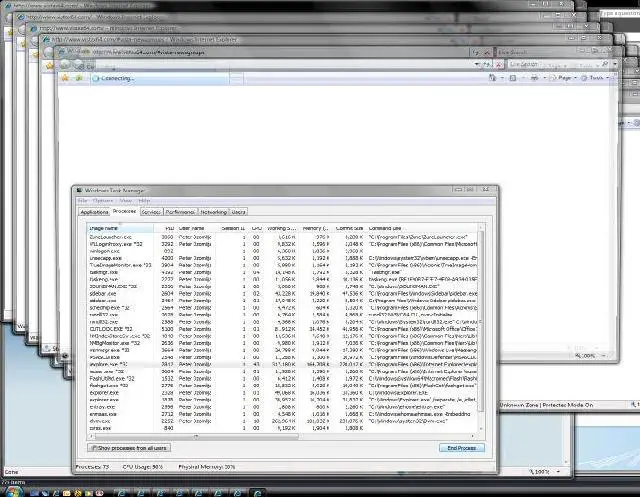Sort processes by Image Name column
This screenshot has height=497, width=640.
[x=120, y=228]
